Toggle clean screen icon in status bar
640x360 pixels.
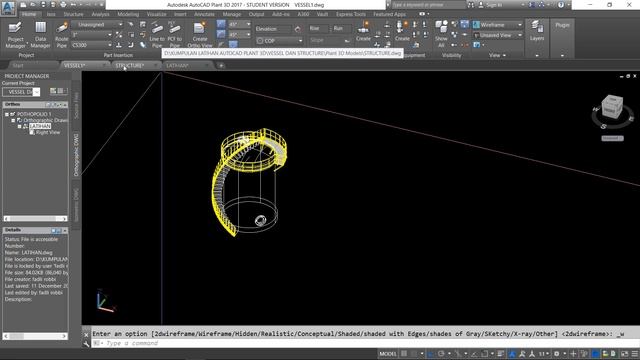[x=625, y=353]
